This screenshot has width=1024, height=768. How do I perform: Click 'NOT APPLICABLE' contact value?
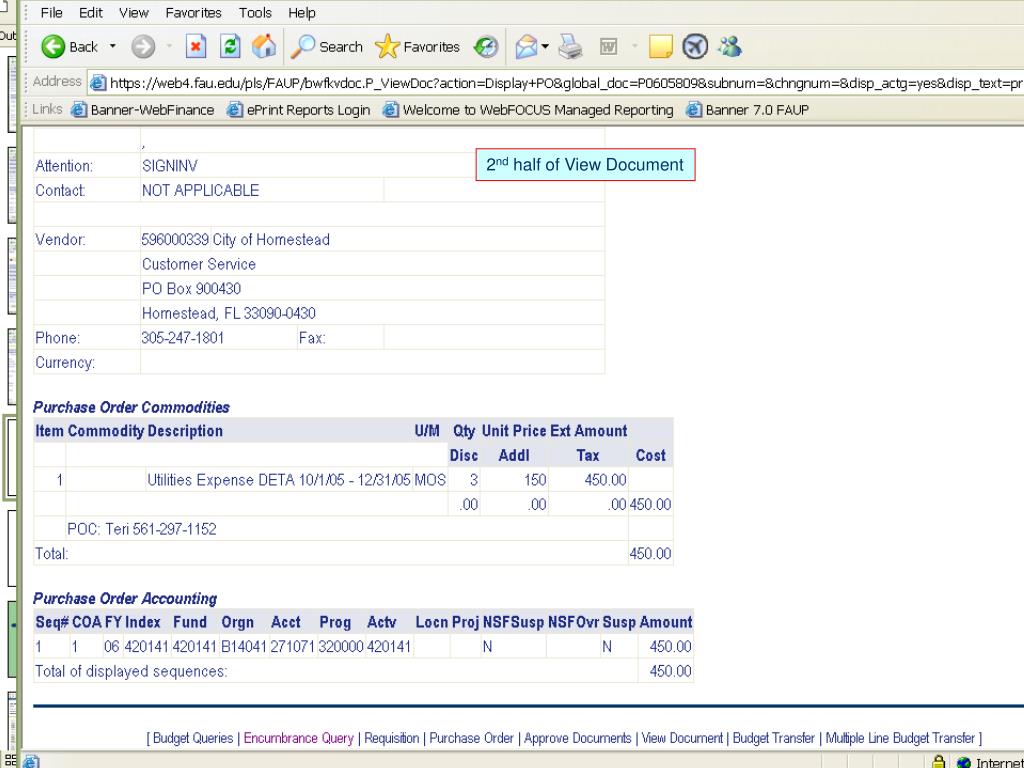(200, 191)
